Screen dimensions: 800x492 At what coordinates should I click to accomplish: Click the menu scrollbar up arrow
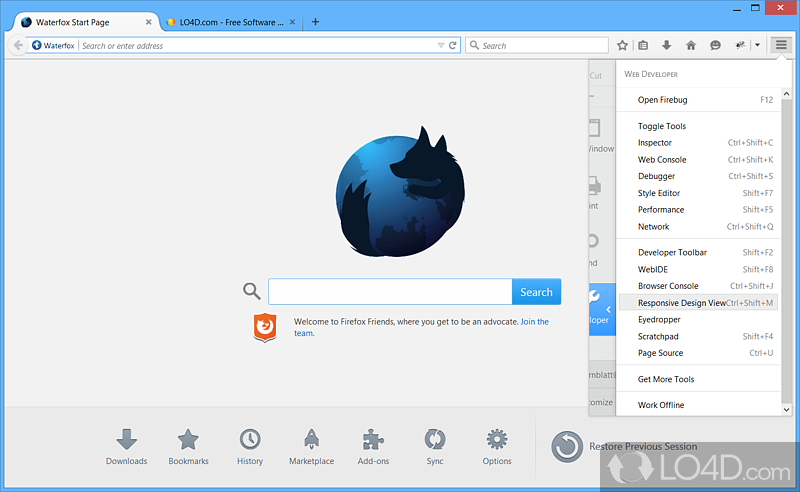tap(786, 94)
